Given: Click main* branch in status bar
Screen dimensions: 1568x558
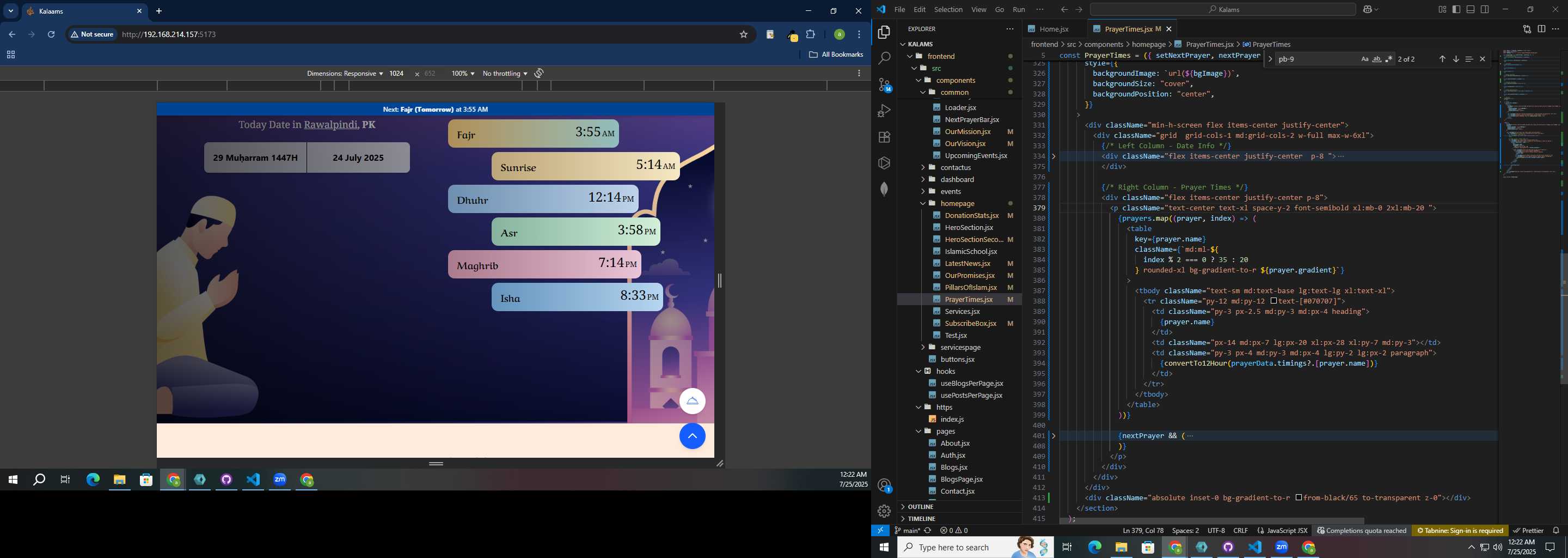Looking at the screenshot, I should click(x=907, y=531).
